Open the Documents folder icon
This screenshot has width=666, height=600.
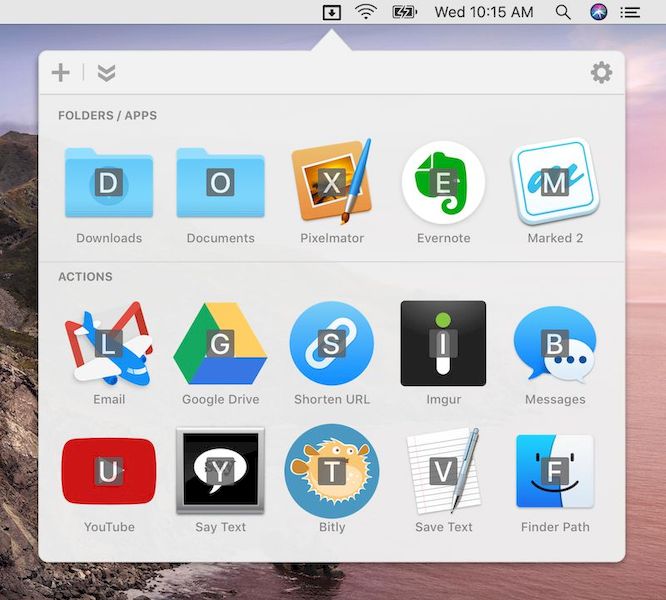click(220, 183)
